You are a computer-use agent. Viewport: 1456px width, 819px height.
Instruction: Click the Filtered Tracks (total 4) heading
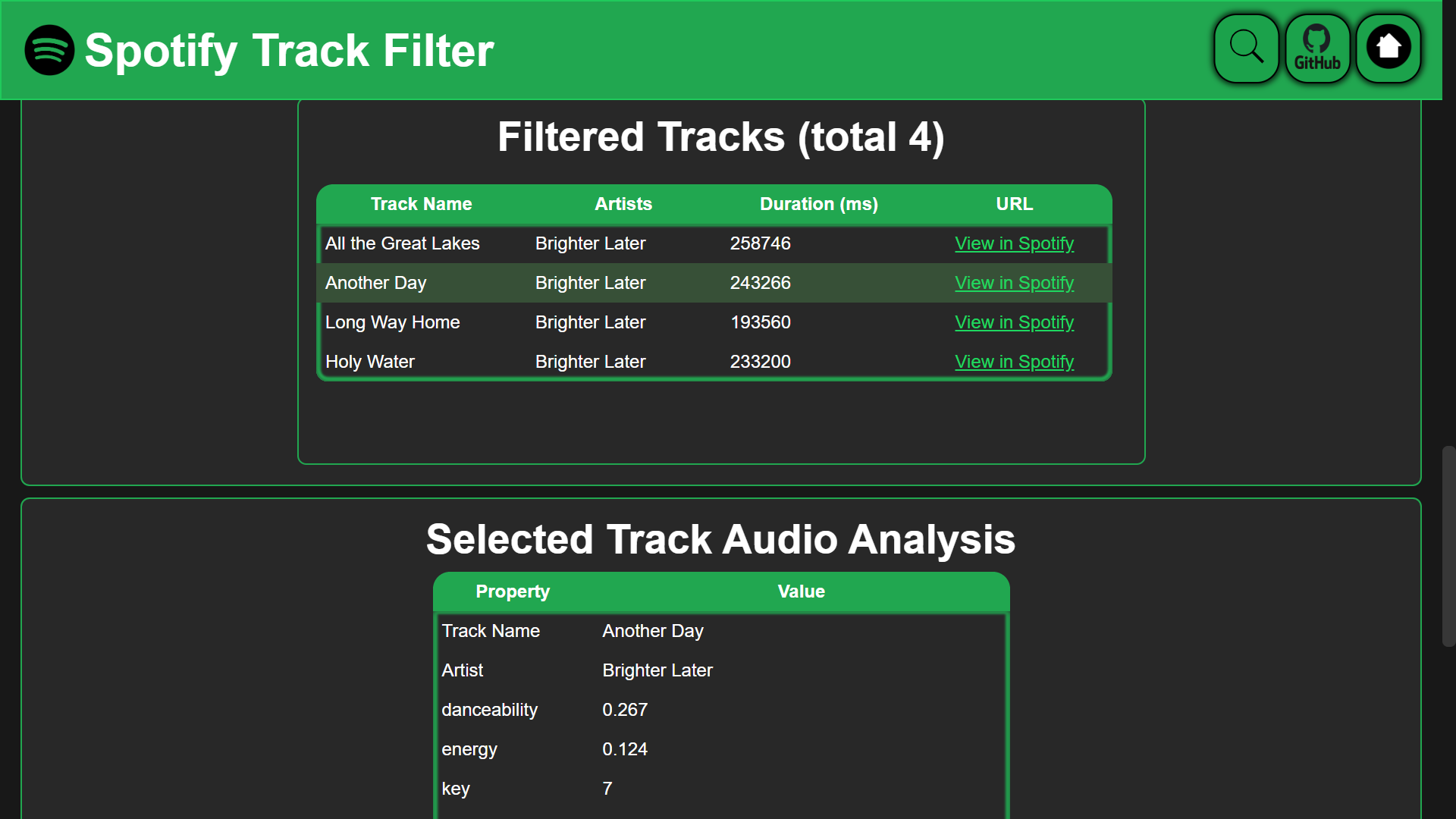click(721, 137)
